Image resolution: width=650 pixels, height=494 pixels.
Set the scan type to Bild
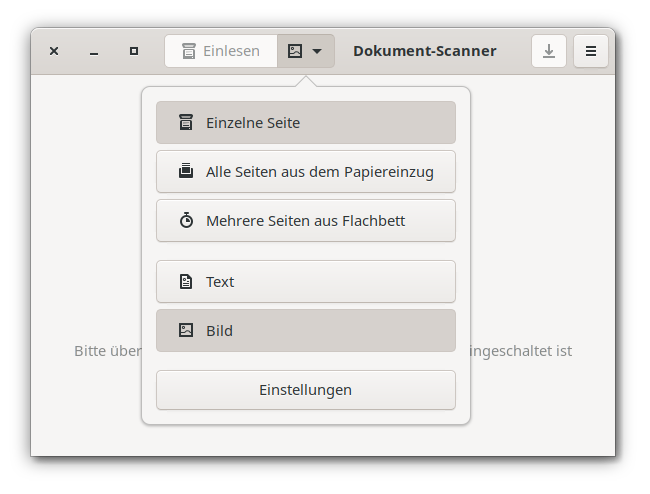[x=305, y=330]
